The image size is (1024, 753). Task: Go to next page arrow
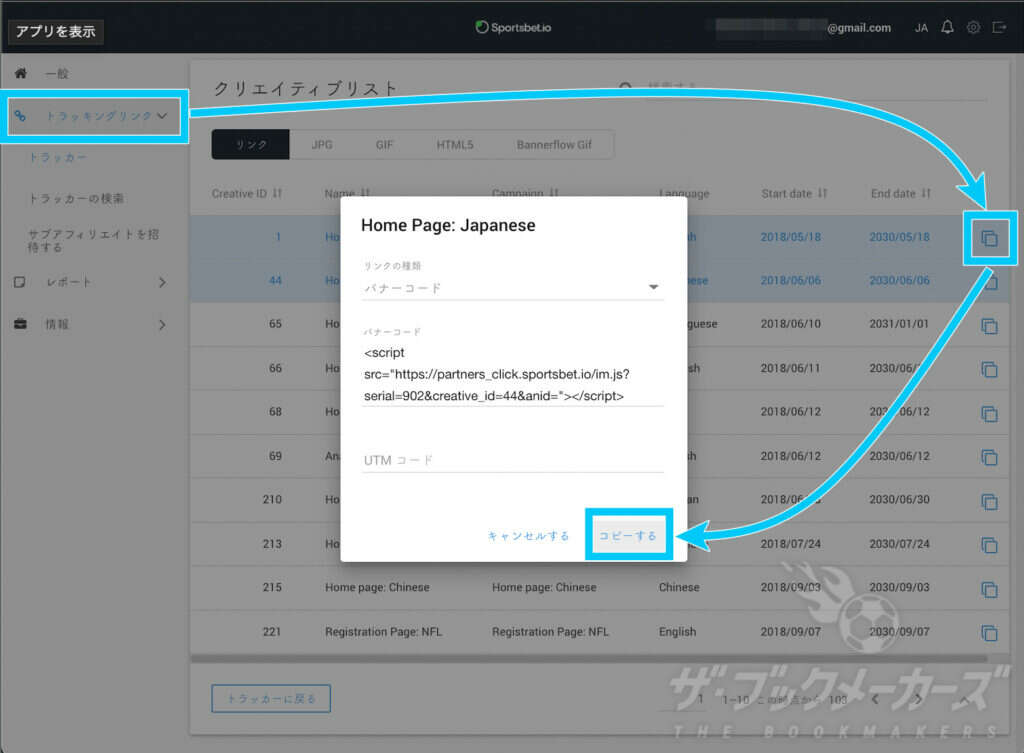point(918,699)
